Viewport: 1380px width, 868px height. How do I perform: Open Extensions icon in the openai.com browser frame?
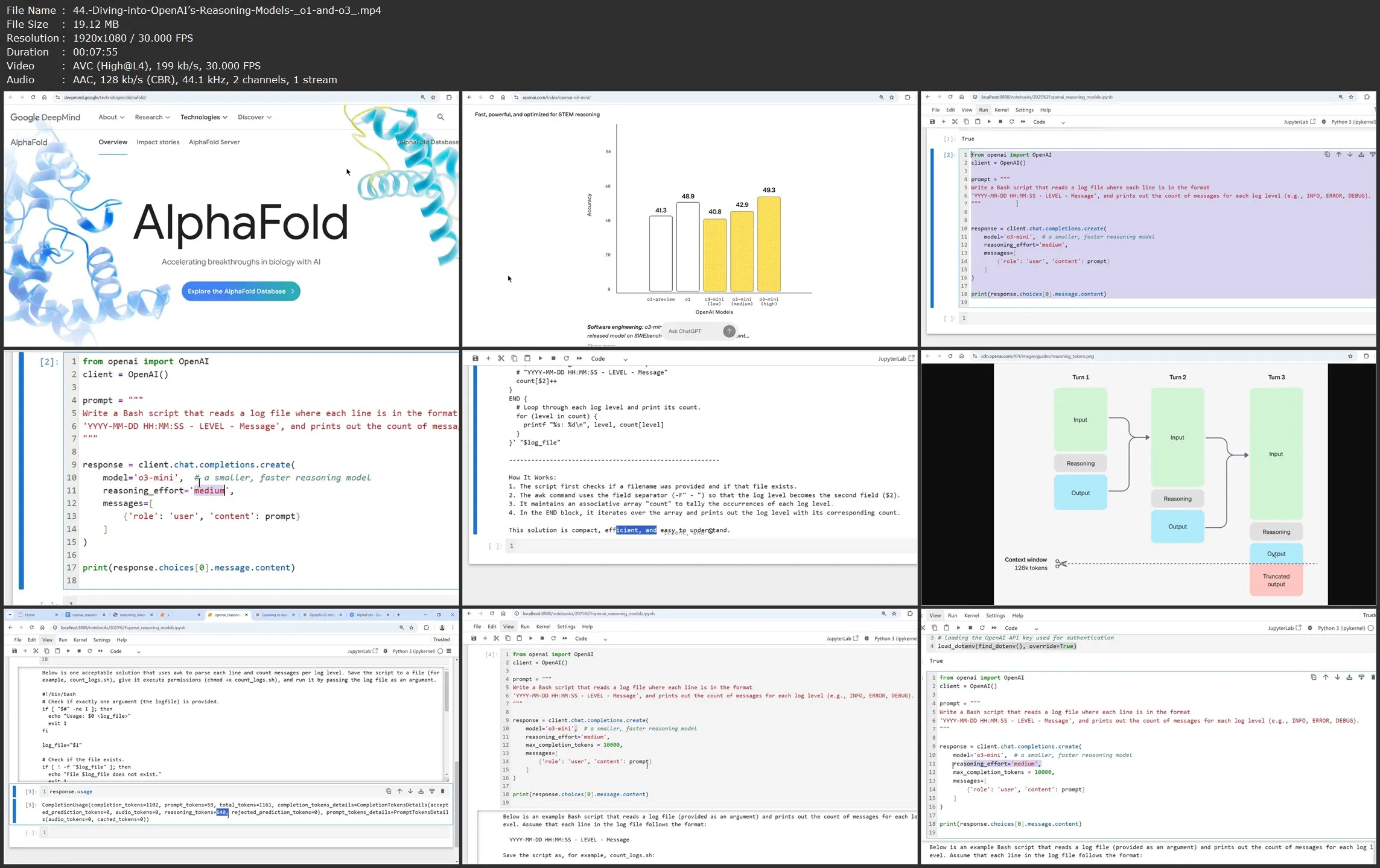click(908, 97)
